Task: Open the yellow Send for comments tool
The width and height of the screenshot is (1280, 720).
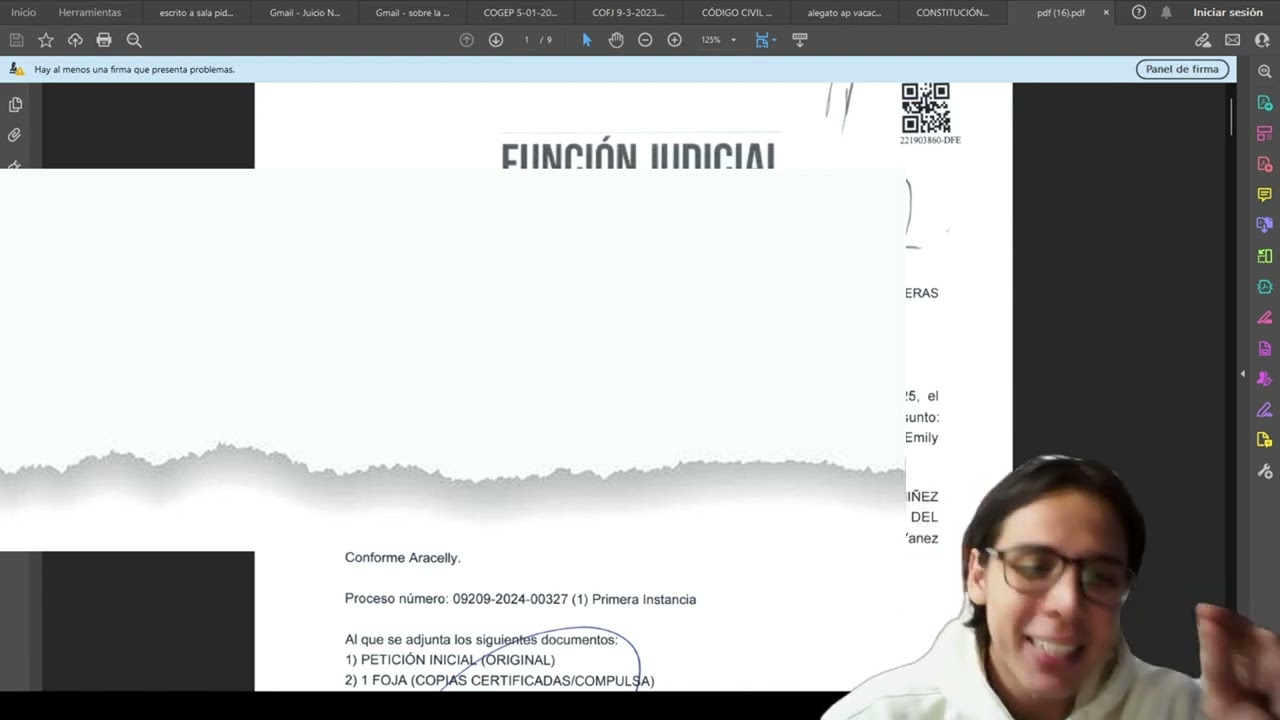Action: (1265, 440)
